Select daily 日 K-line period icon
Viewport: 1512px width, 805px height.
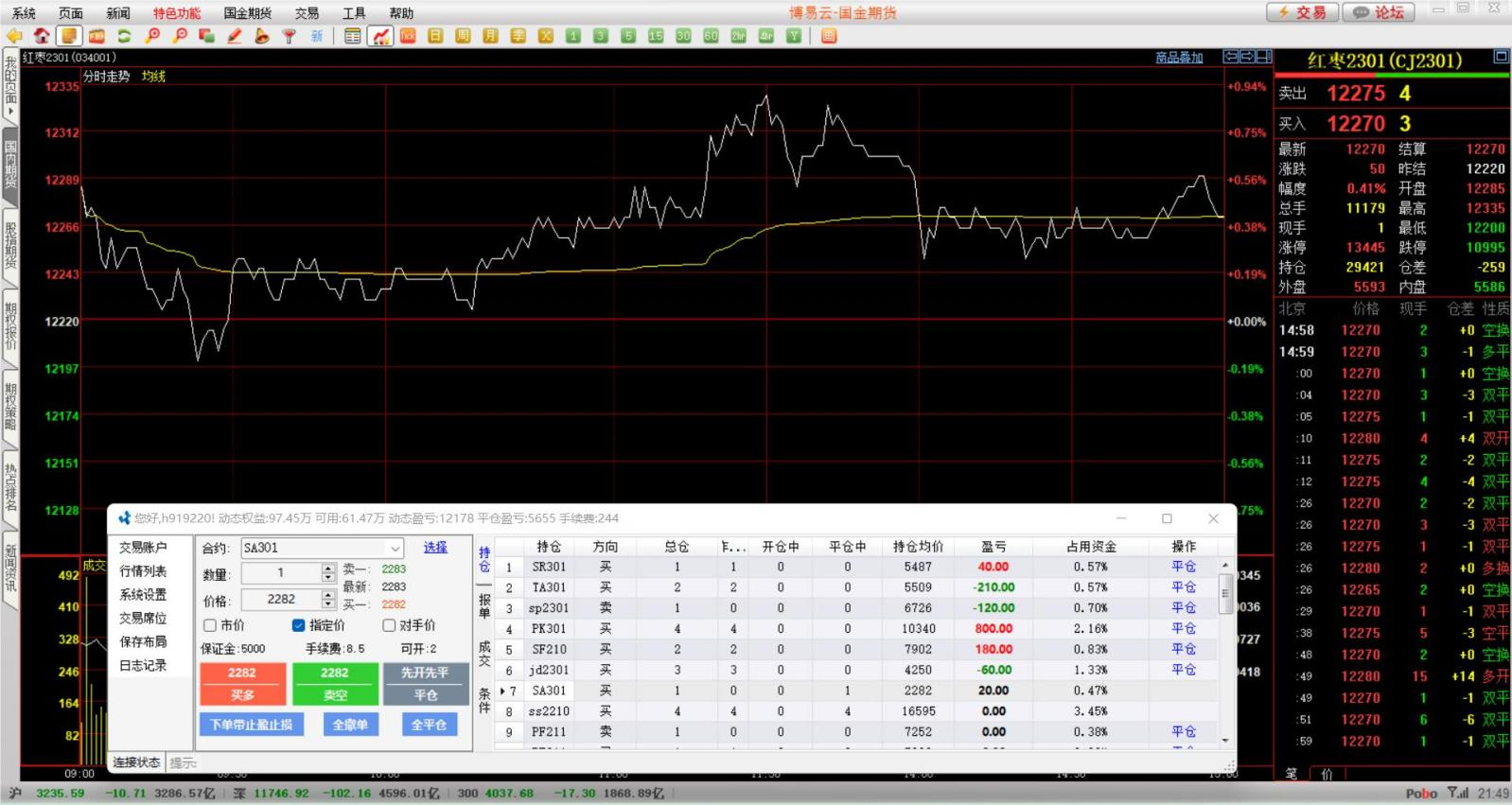(435, 36)
